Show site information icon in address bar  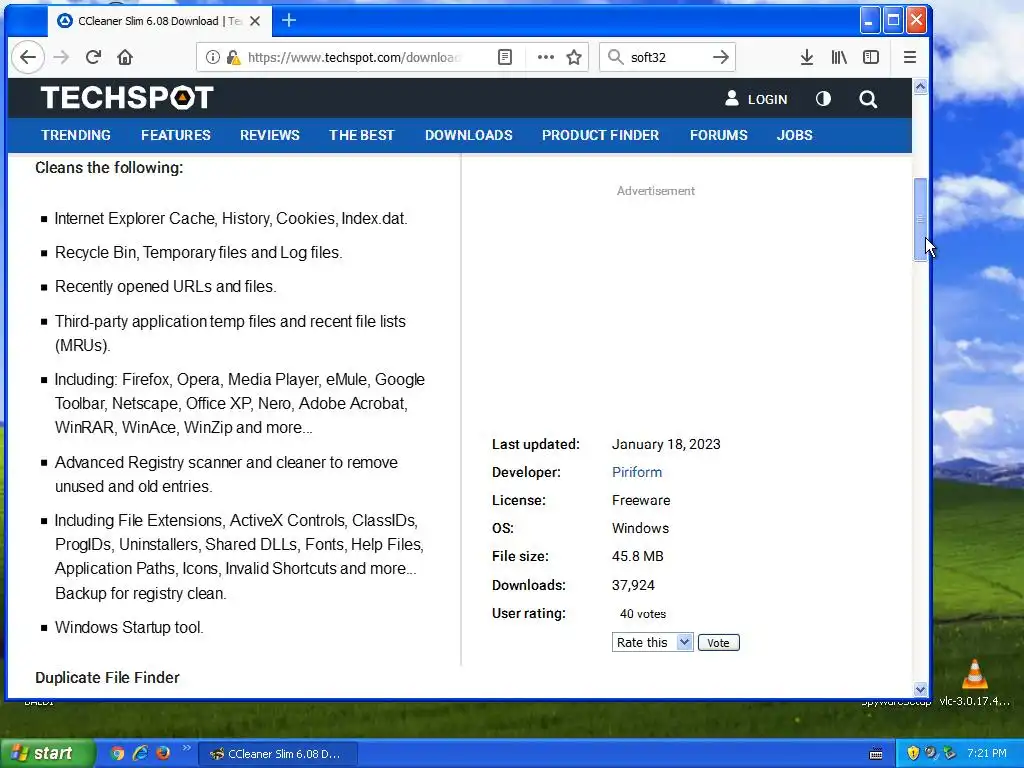click(x=213, y=57)
